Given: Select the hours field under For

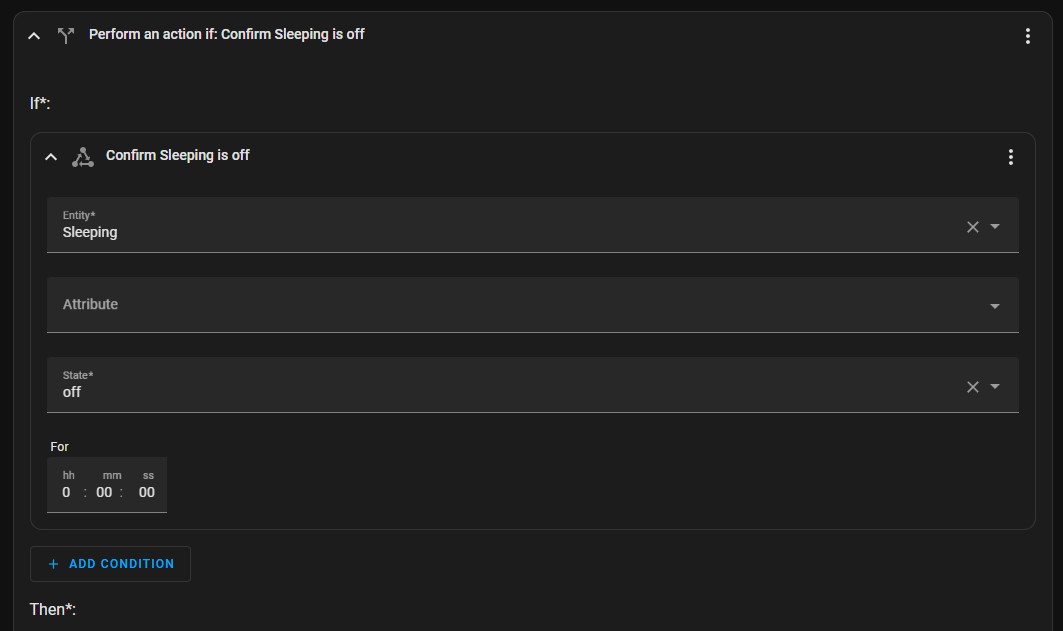Looking at the screenshot, I should click(67, 492).
